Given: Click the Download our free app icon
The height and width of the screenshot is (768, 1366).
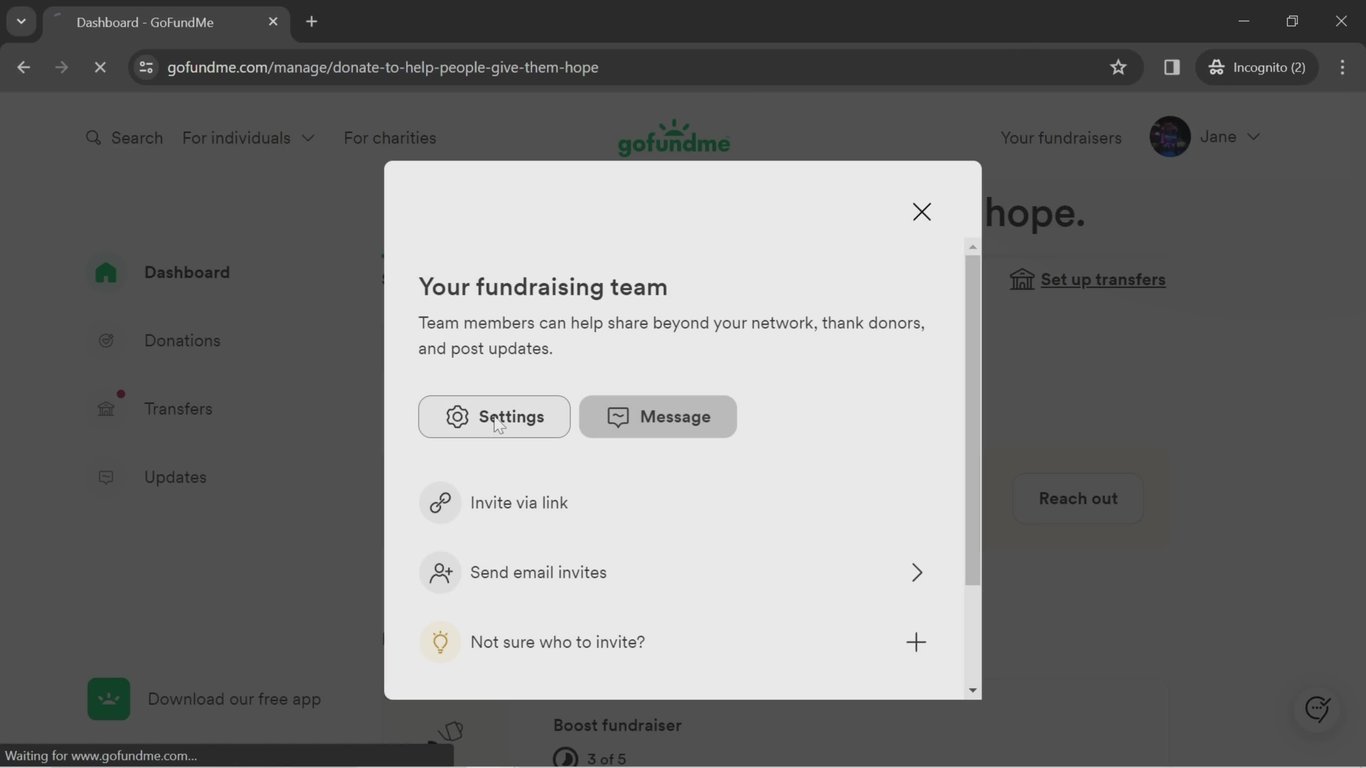Looking at the screenshot, I should 108,698.
